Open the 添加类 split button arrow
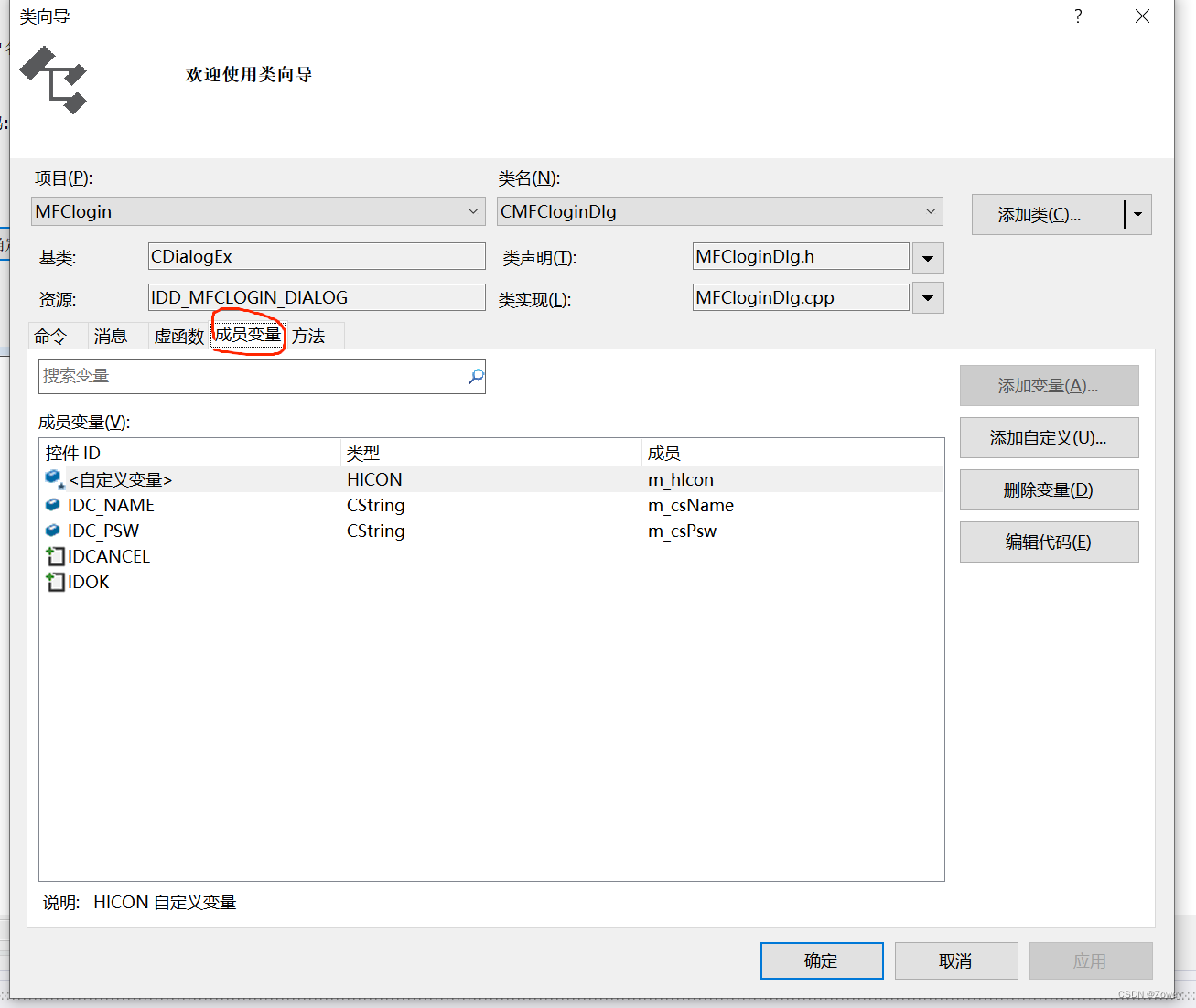 1137,214
